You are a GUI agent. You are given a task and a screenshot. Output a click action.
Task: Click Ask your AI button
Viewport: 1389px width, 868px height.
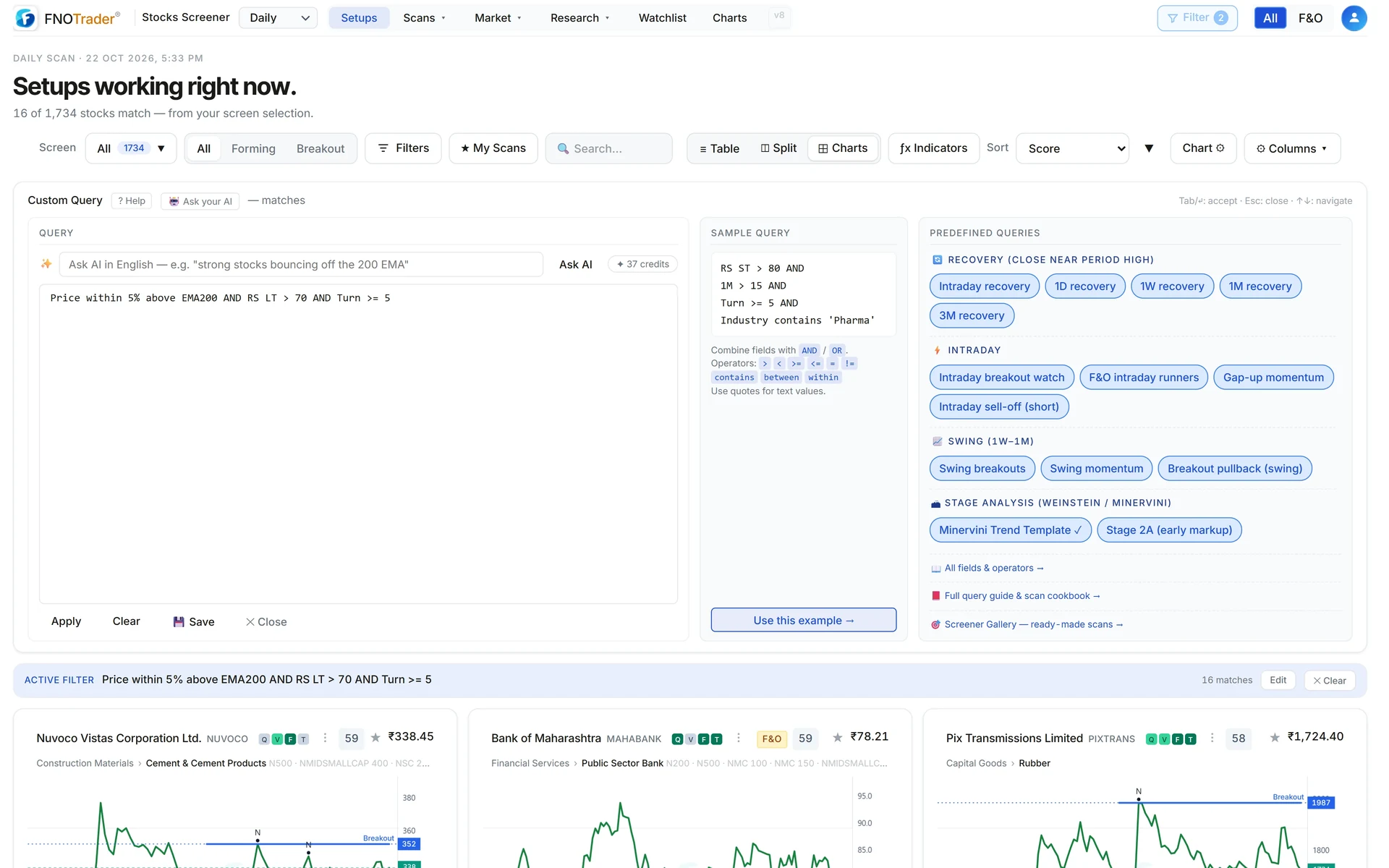click(x=200, y=201)
